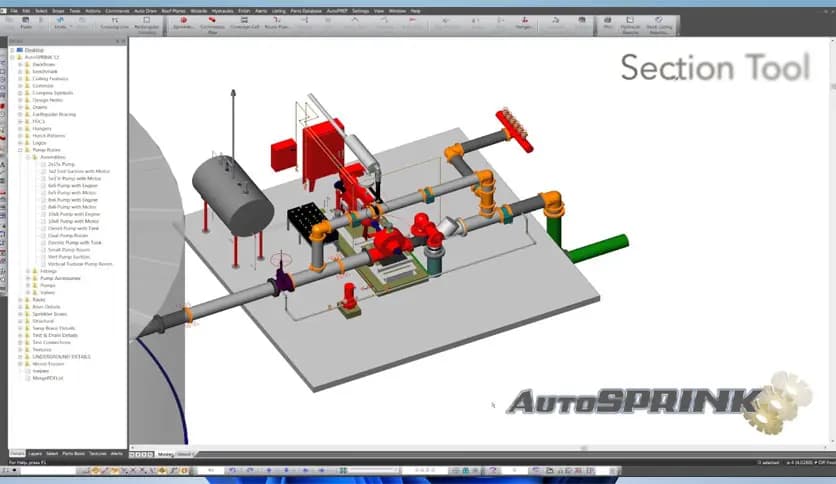Click the Paste toolbar icon

point(26,22)
